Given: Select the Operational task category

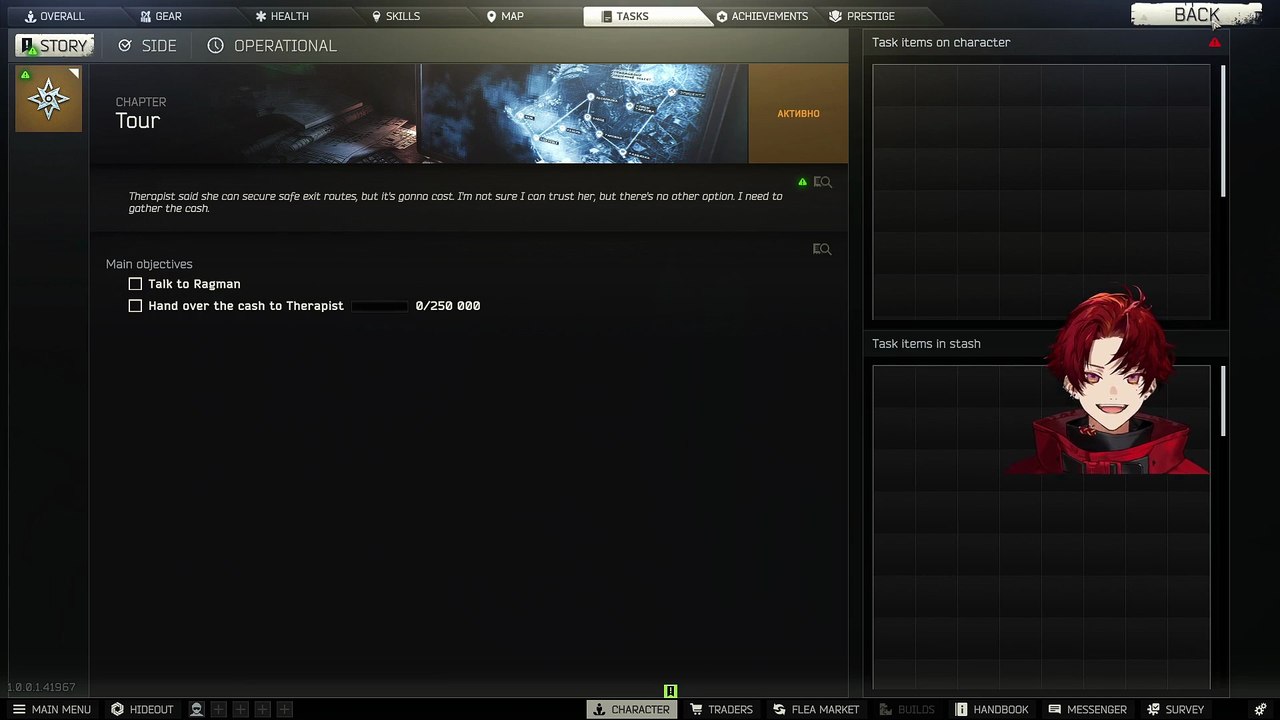Looking at the screenshot, I should click(x=272, y=46).
